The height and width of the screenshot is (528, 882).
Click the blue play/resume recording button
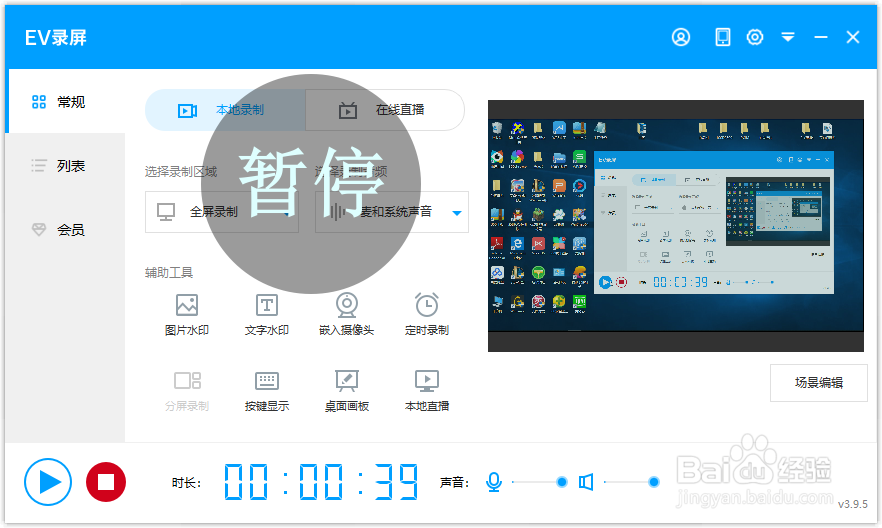tap(48, 482)
